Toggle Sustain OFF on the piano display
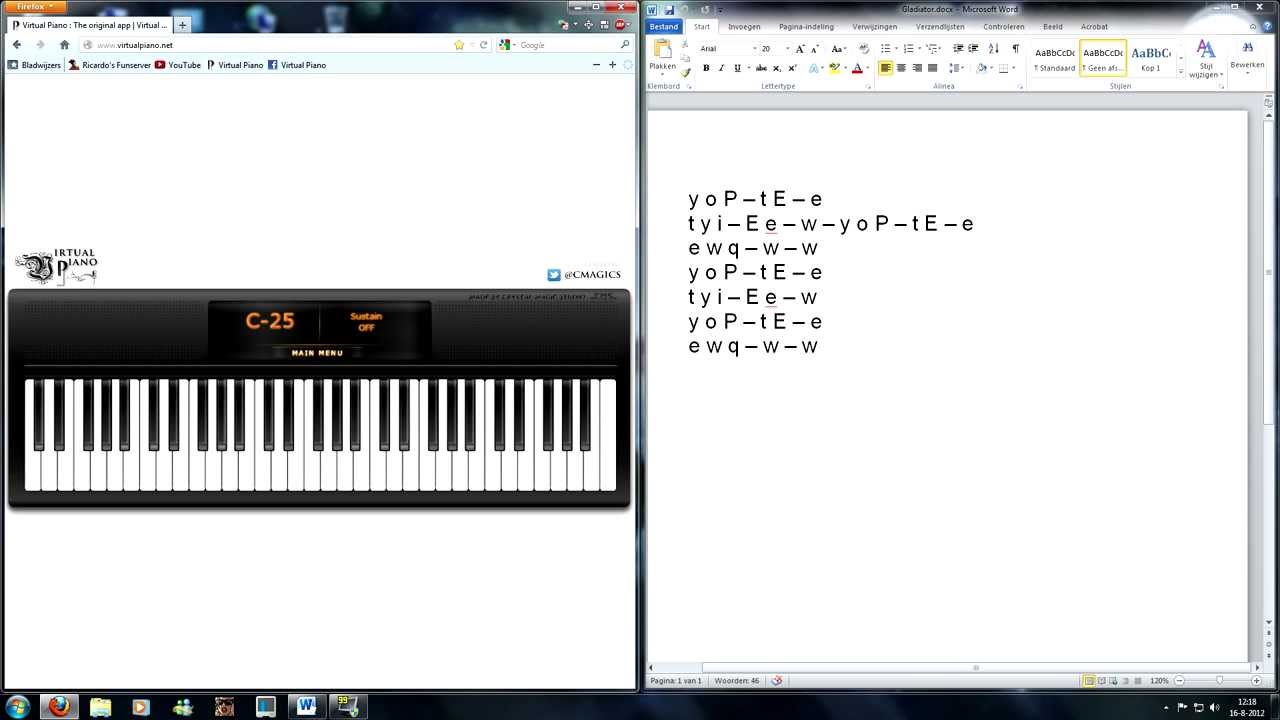1280x720 pixels. tap(366, 322)
